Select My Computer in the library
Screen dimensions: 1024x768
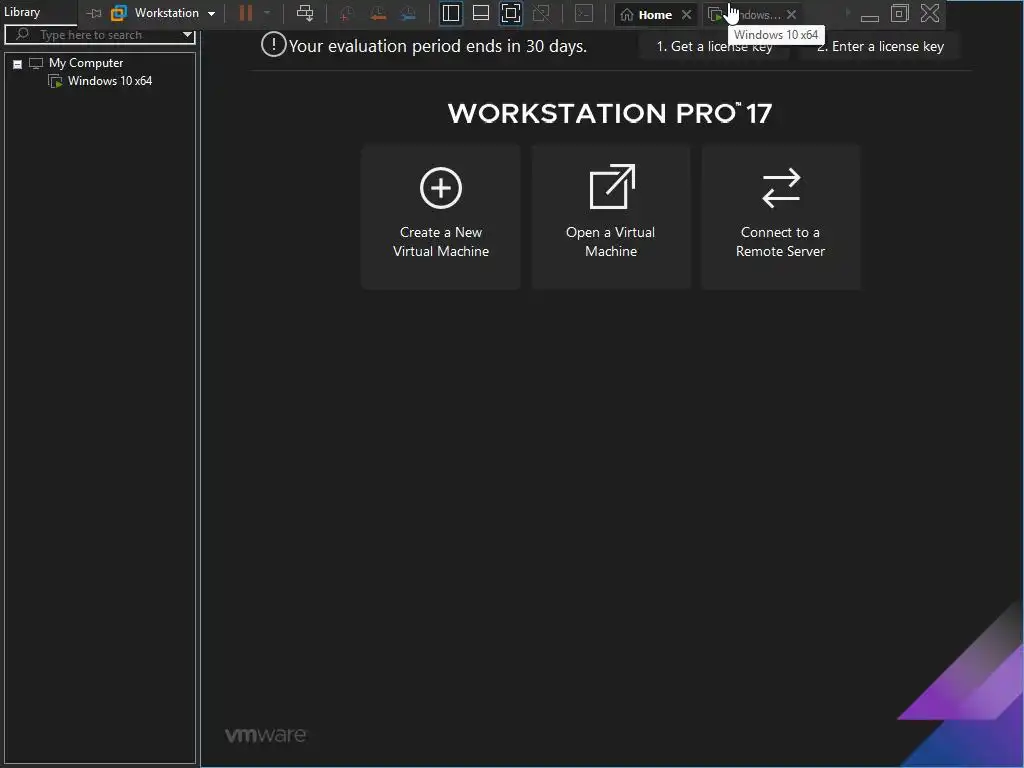(86, 63)
